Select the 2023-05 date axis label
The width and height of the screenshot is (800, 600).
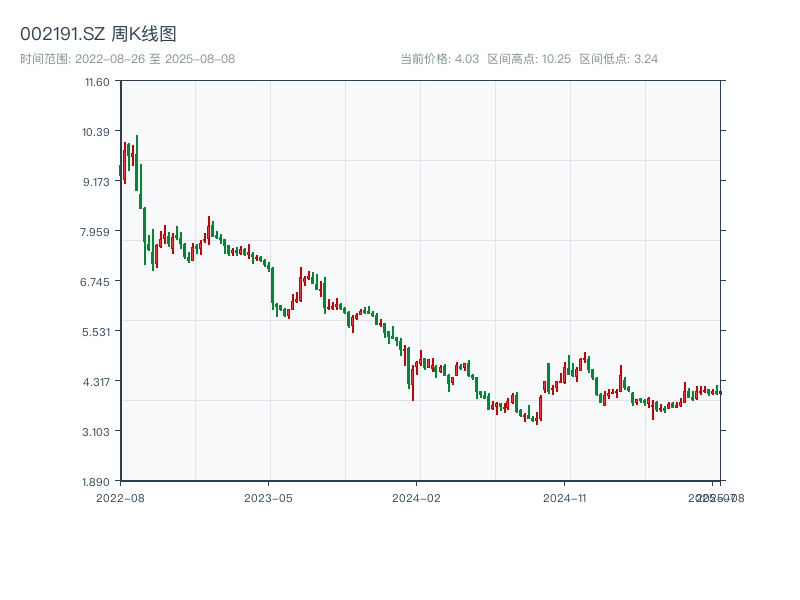click(268, 497)
